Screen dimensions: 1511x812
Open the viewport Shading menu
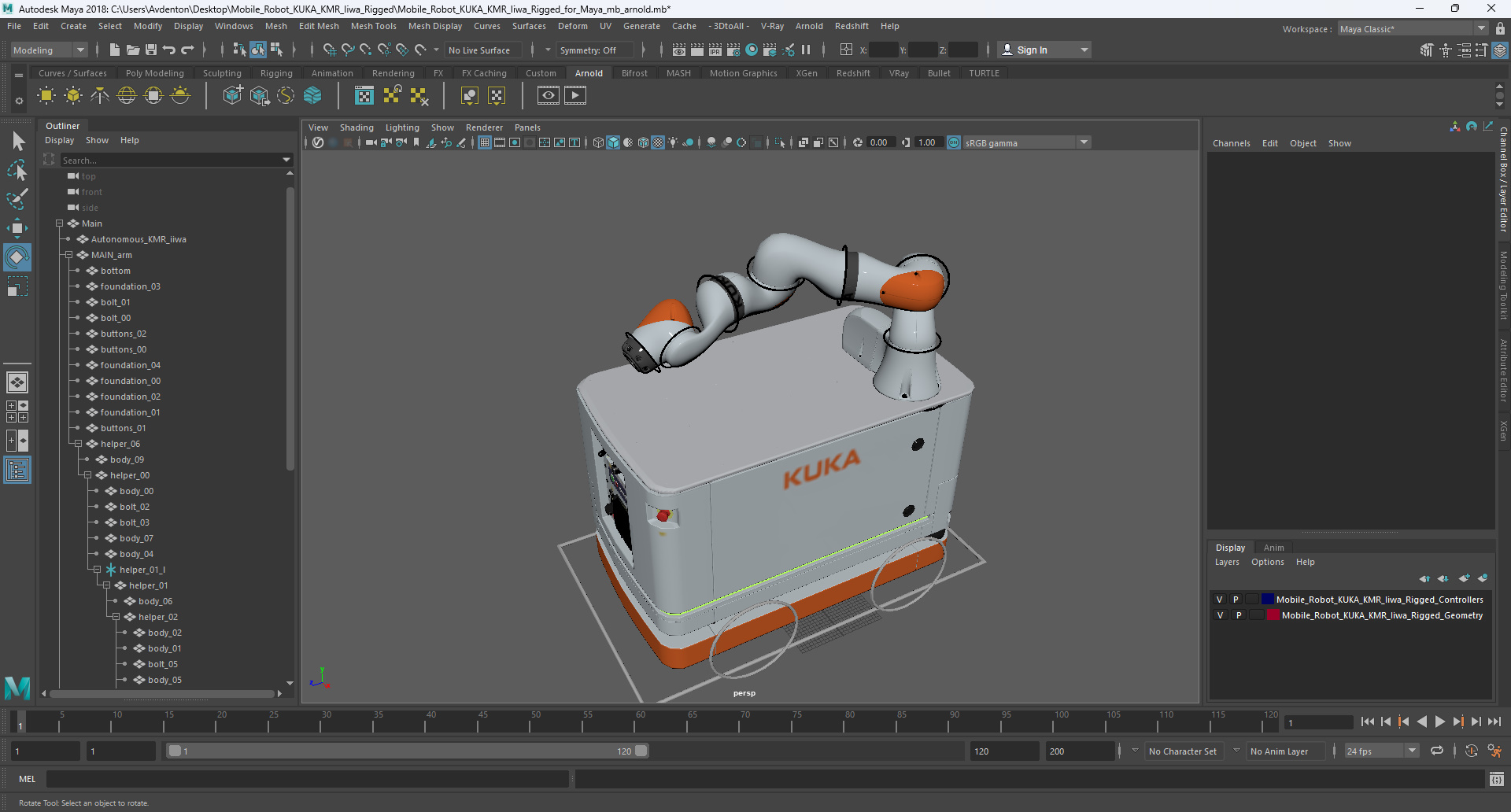pyautogui.click(x=357, y=127)
